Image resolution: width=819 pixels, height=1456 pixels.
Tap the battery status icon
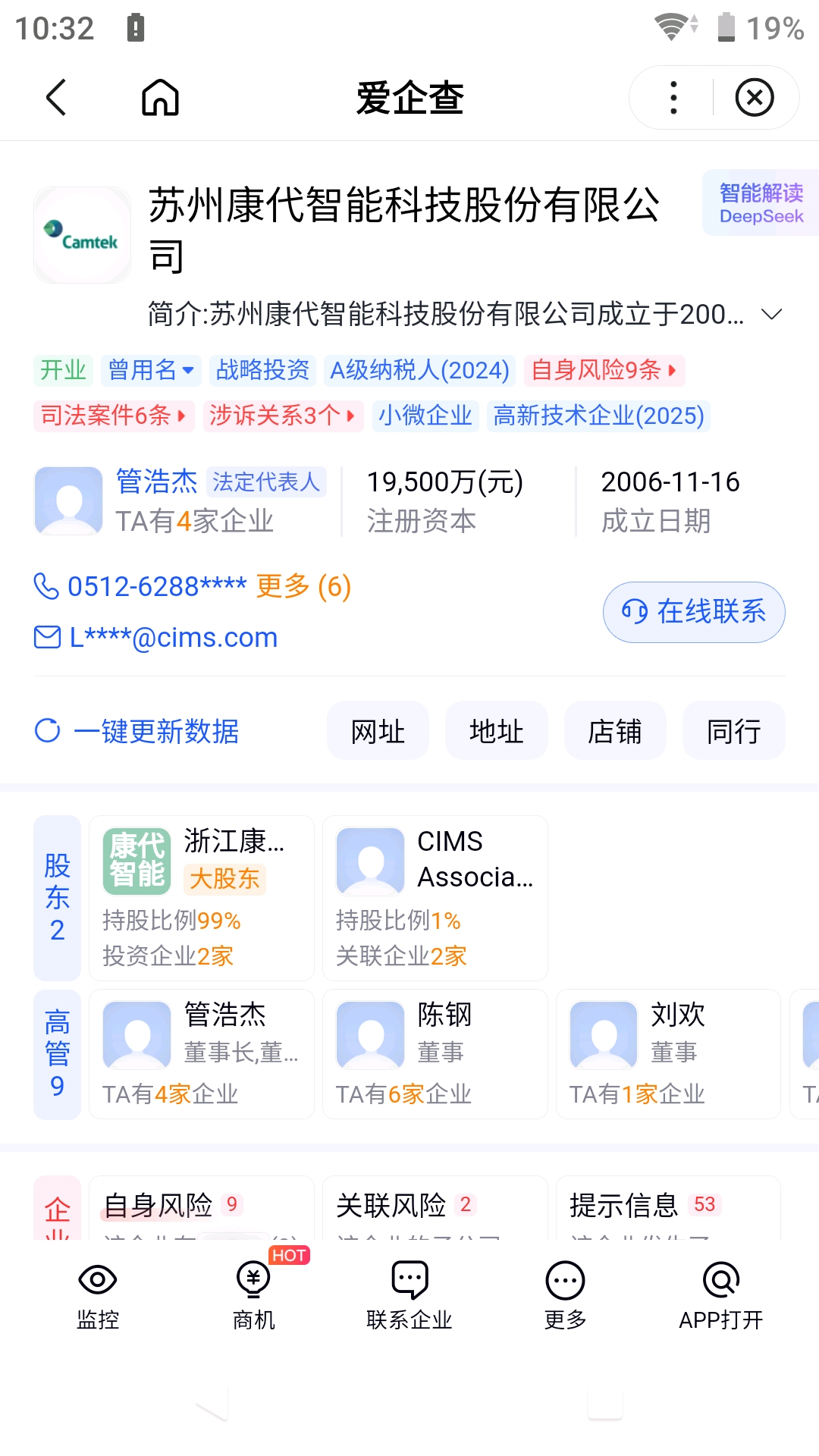coord(726,27)
